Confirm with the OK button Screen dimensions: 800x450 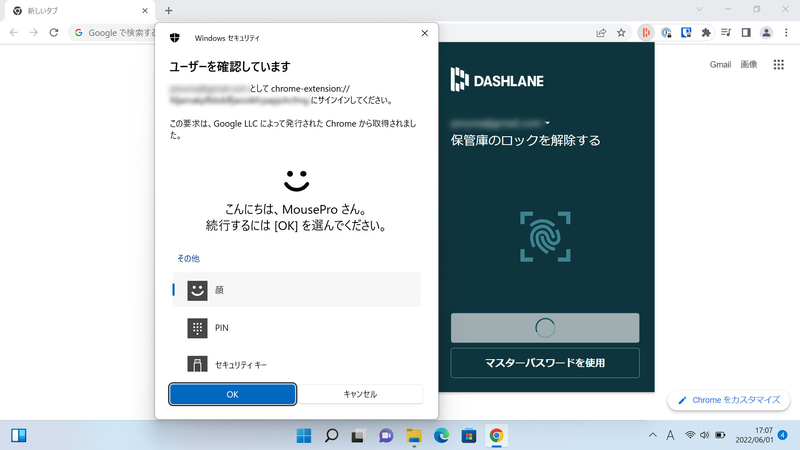coord(232,394)
